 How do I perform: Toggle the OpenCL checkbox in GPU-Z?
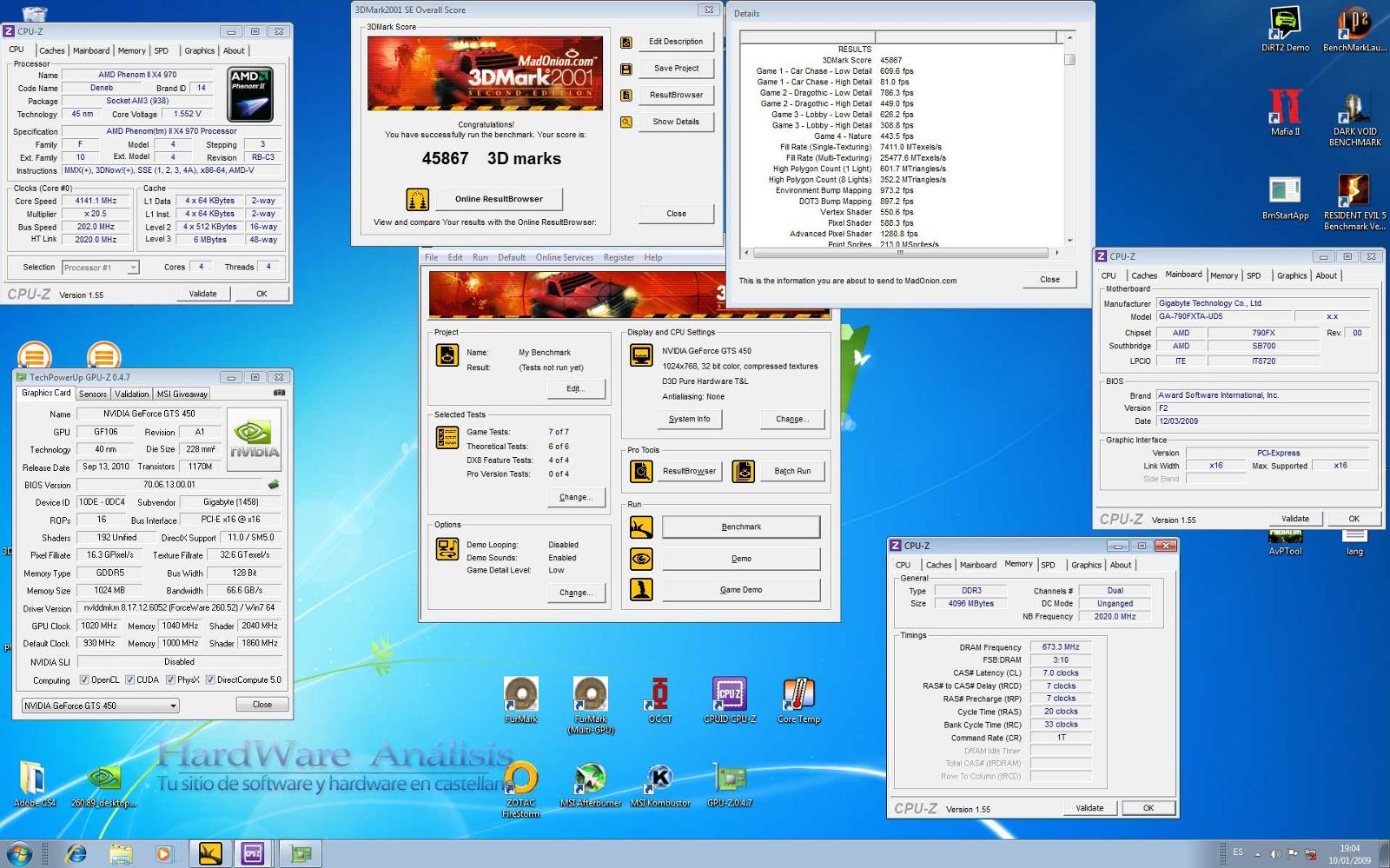[84, 679]
